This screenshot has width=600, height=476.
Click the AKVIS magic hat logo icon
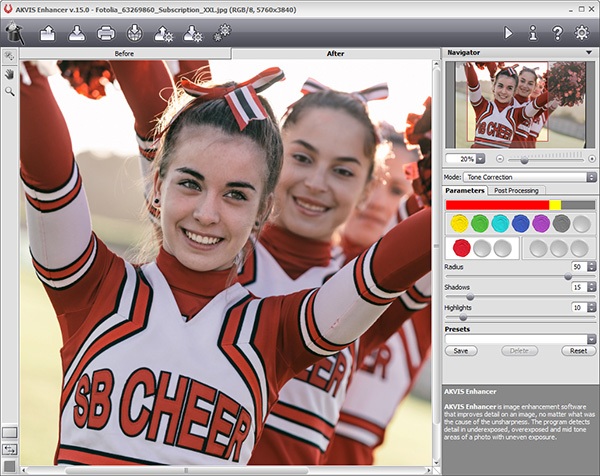tap(15, 33)
